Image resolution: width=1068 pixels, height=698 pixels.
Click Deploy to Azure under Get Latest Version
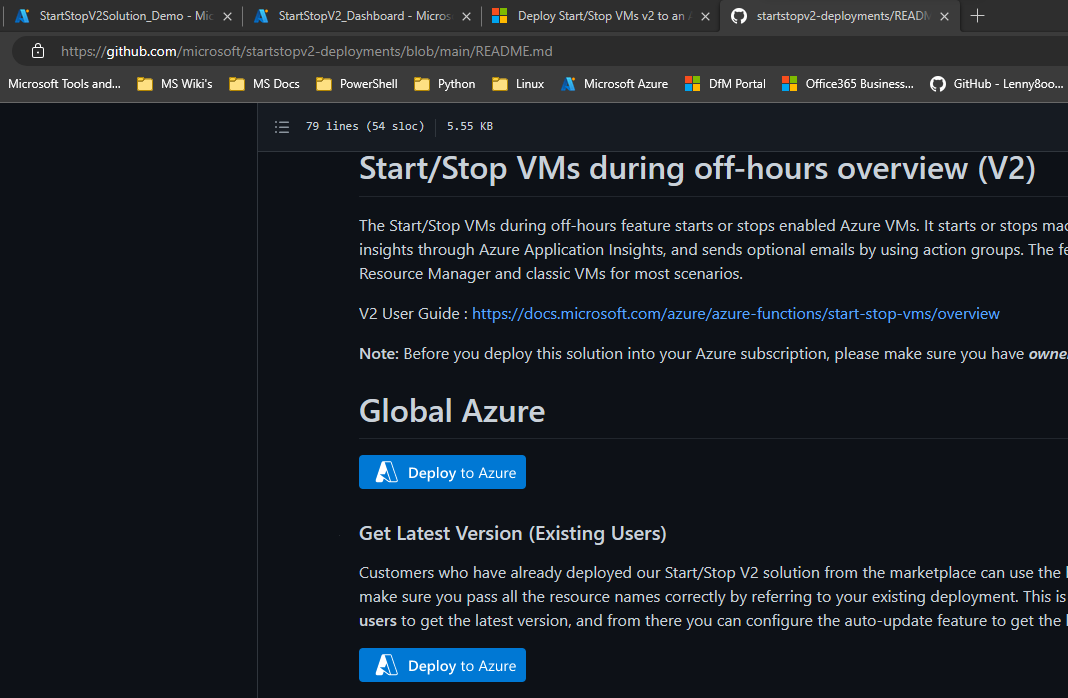coord(442,664)
